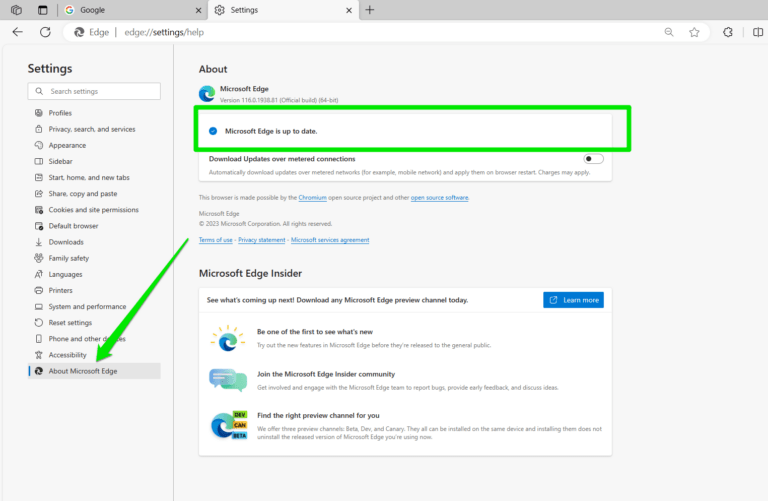
Task: Close the Settings tab
Action: point(349,10)
